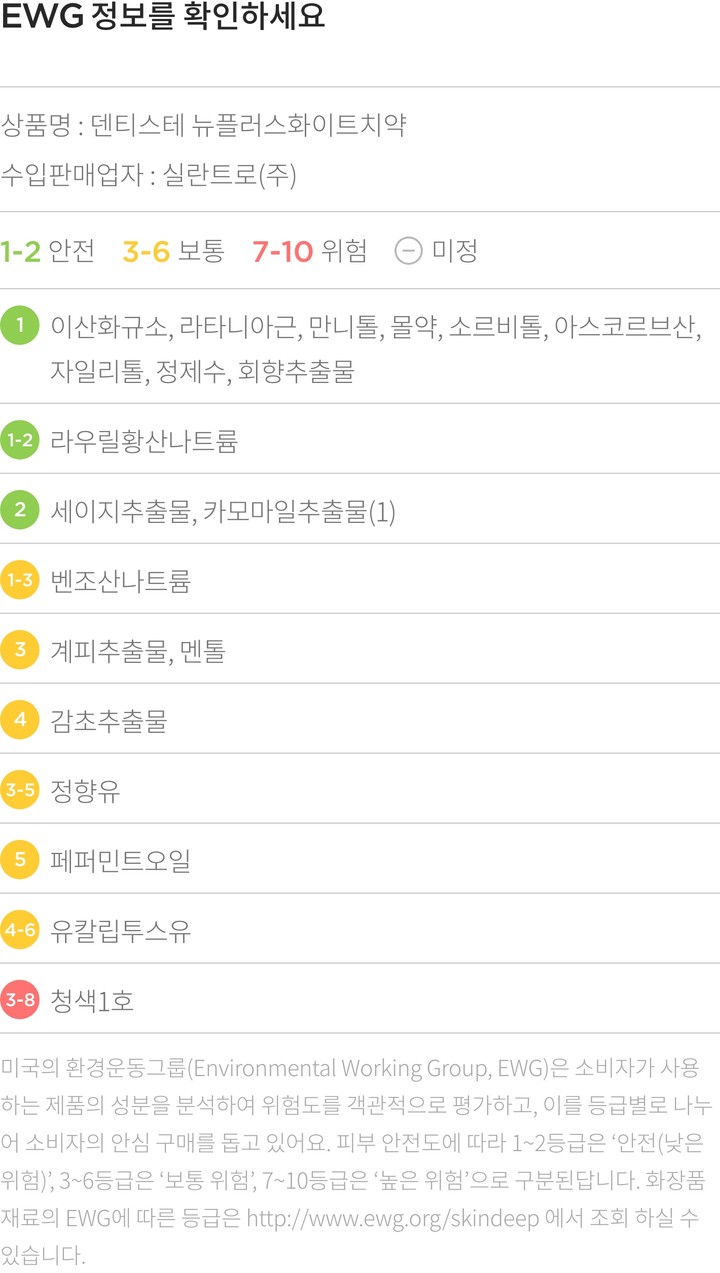Click the green 1-2 grade badge
Screen dimensions: 720x1273
[x=20, y=440]
